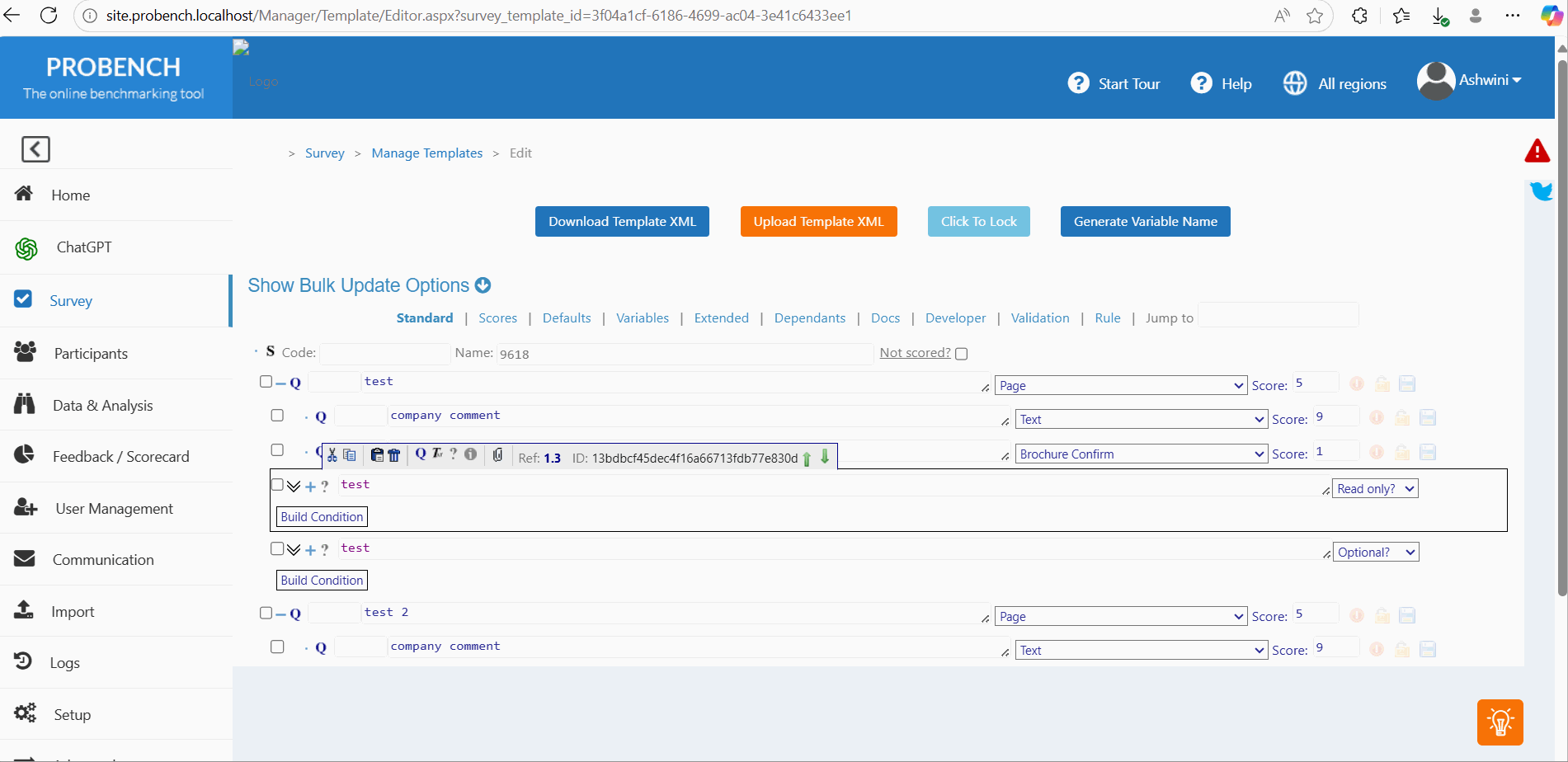The height and width of the screenshot is (762, 1568).
Task: Click the green move-down arrow
Action: tap(825, 456)
